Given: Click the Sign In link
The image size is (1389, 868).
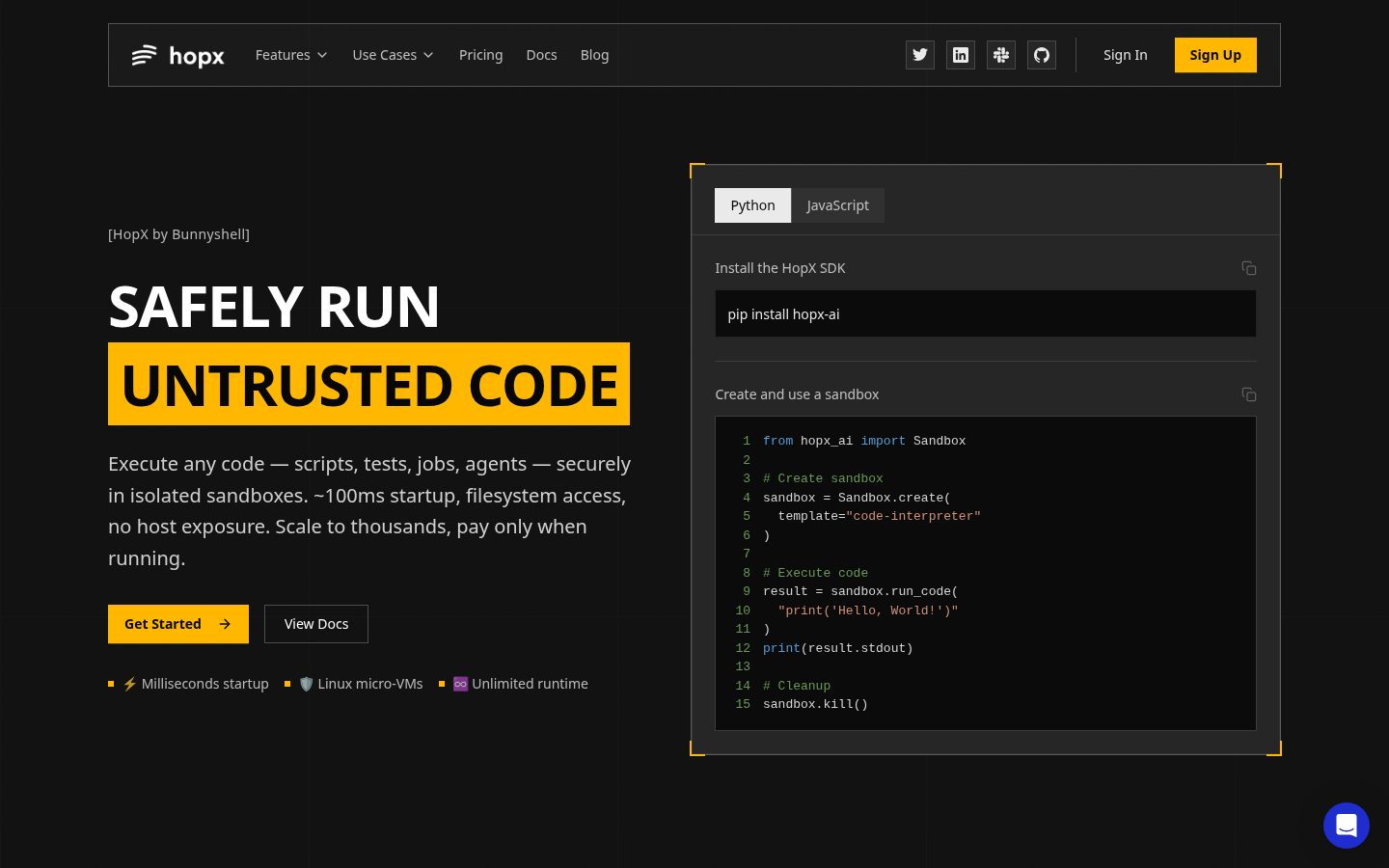Looking at the screenshot, I should click(x=1126, y=55).
